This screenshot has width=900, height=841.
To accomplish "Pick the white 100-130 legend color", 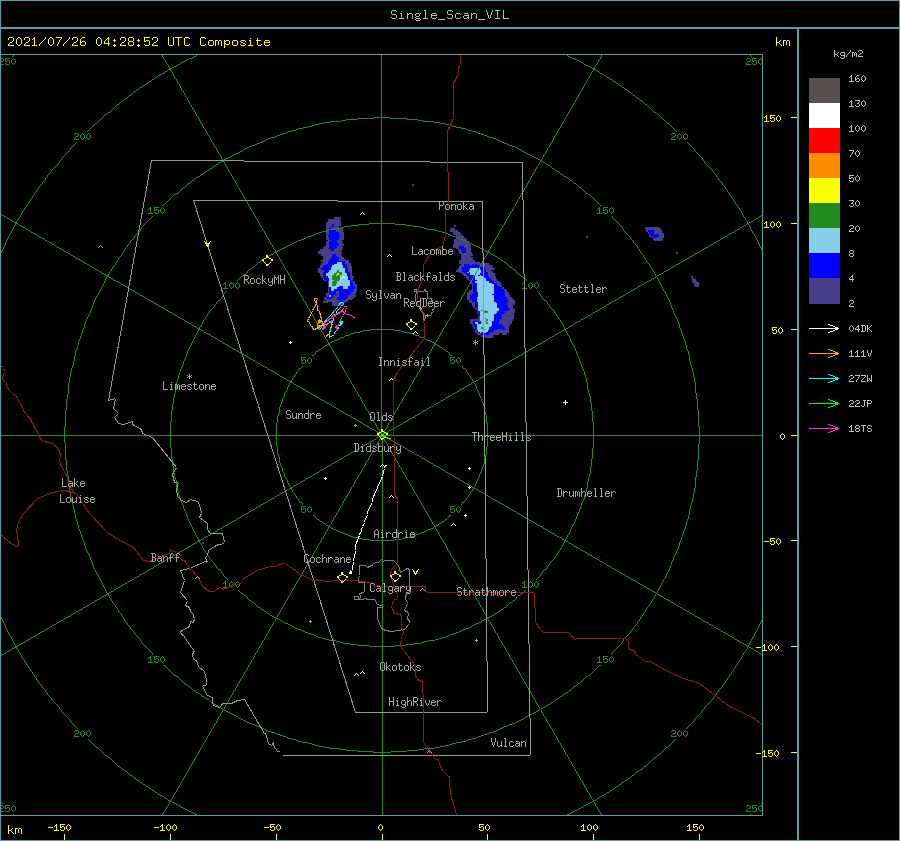I will pos(824,116).
